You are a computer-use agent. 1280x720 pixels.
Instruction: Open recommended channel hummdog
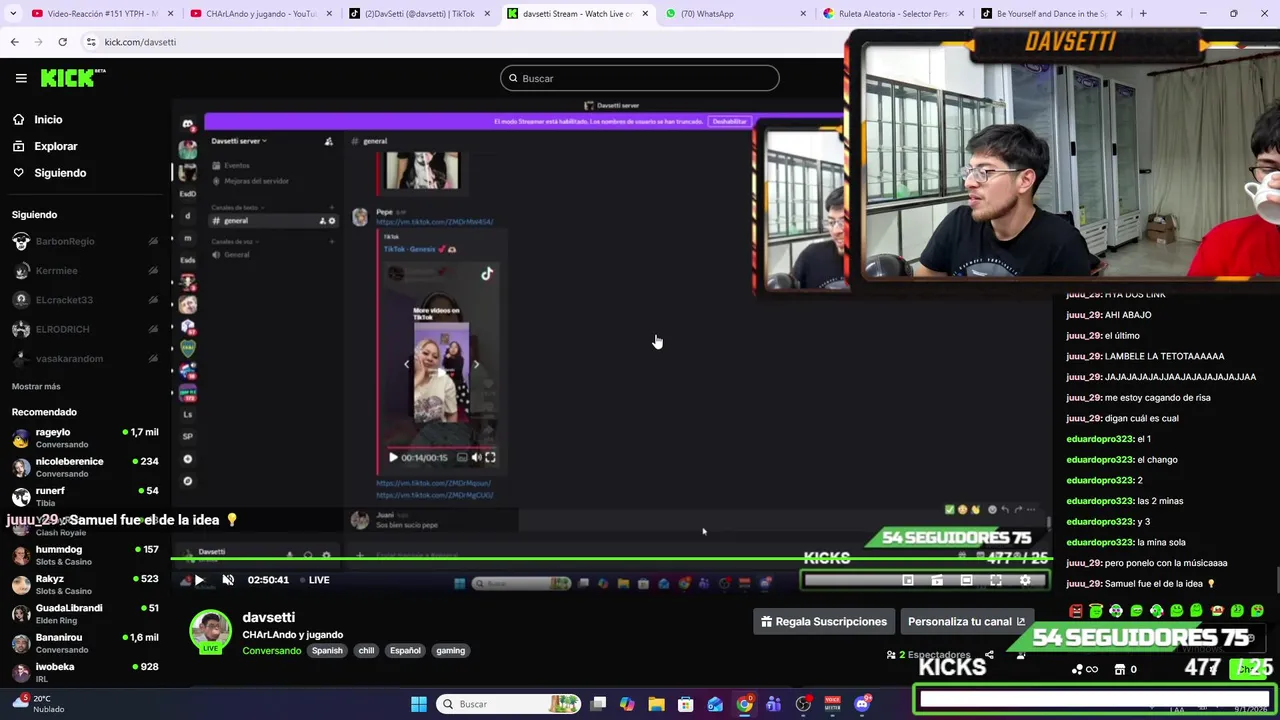click(85, 555)
